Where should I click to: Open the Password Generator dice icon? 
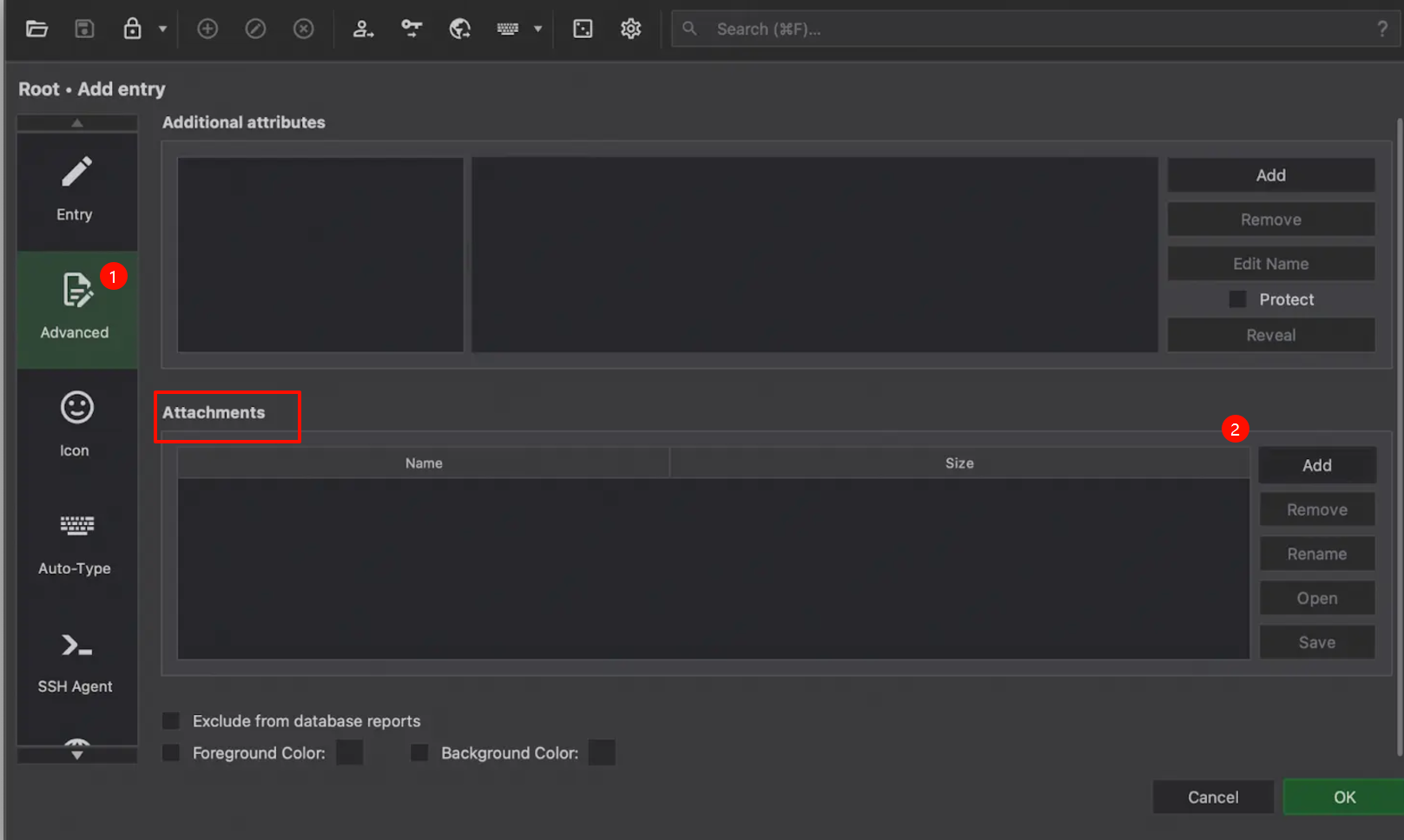click(x=583, y=29)
